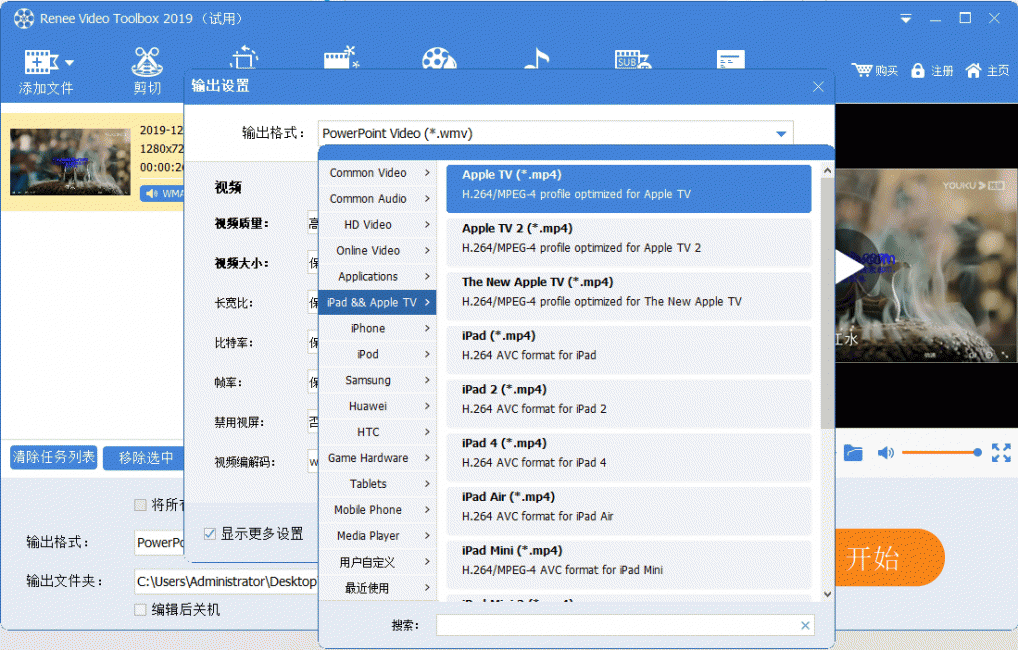Screen dimensions: 1018x650
Task: Open the SUB subtitle tool
Action: (632, 59)
